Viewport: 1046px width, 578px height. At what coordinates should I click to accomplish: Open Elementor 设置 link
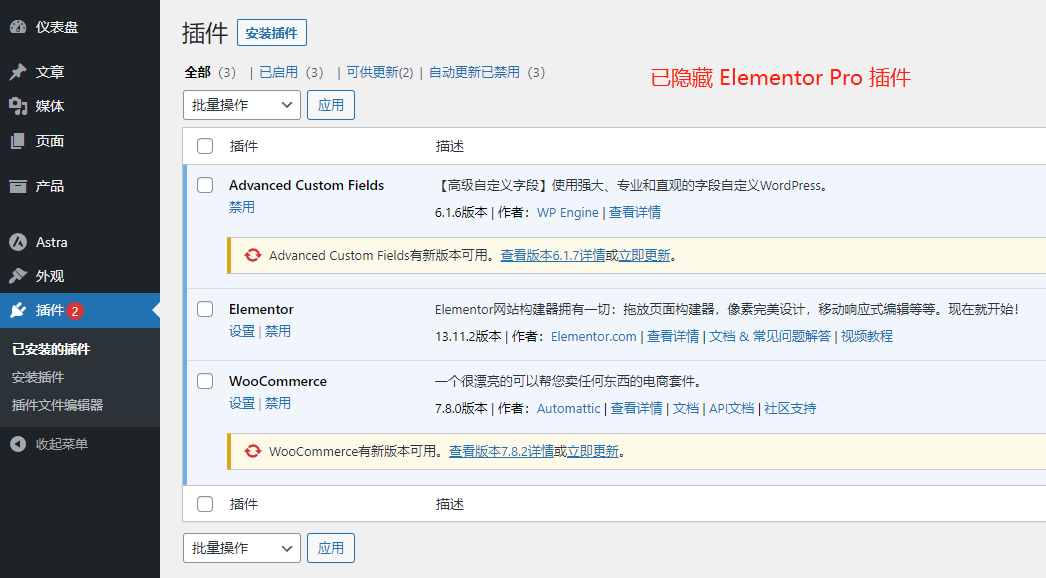[241, 331]
